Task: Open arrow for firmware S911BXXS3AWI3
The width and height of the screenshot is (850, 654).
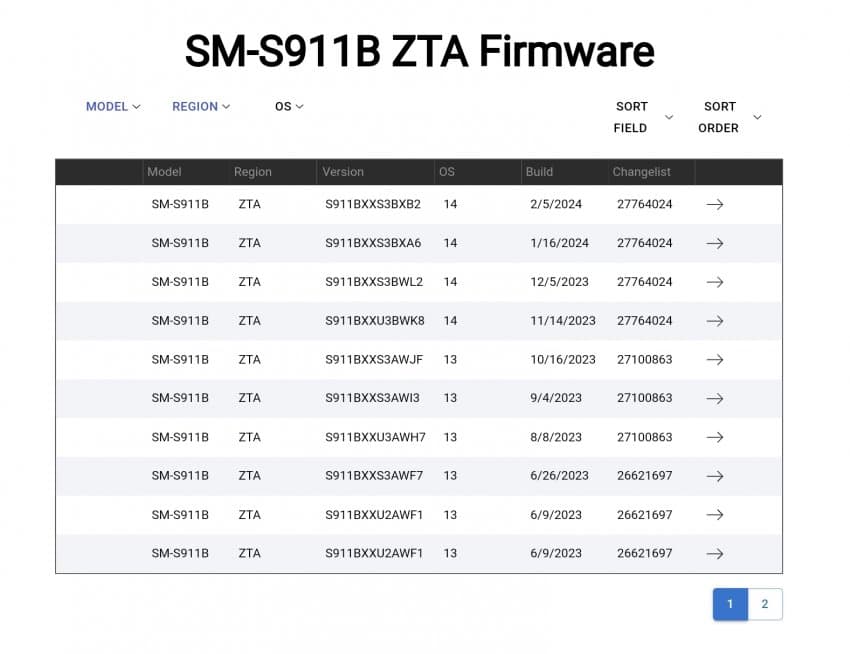Action: [714, 399]
